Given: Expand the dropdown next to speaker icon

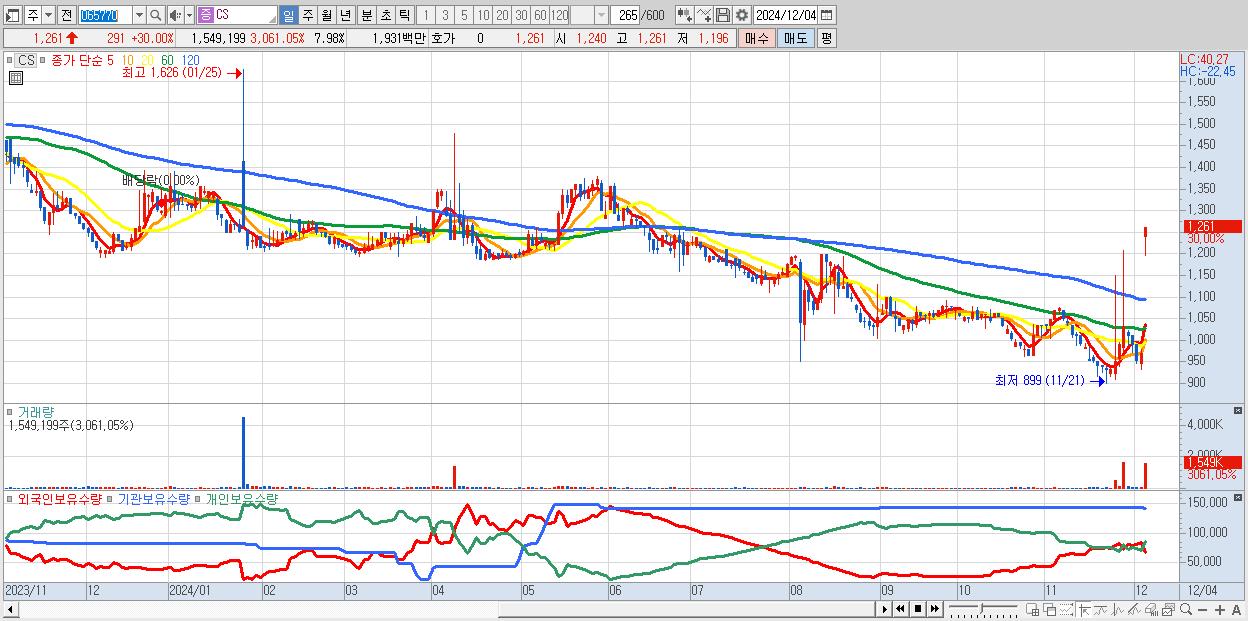Looking at the screenshot, I should point(189,15).
